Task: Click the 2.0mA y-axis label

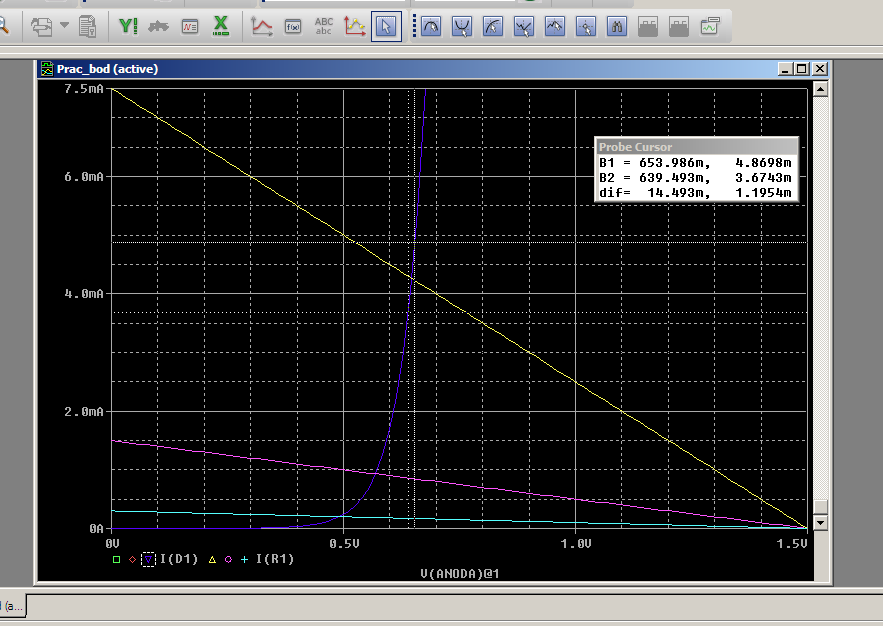Action: pyautogui.click(x=83, y=412)
